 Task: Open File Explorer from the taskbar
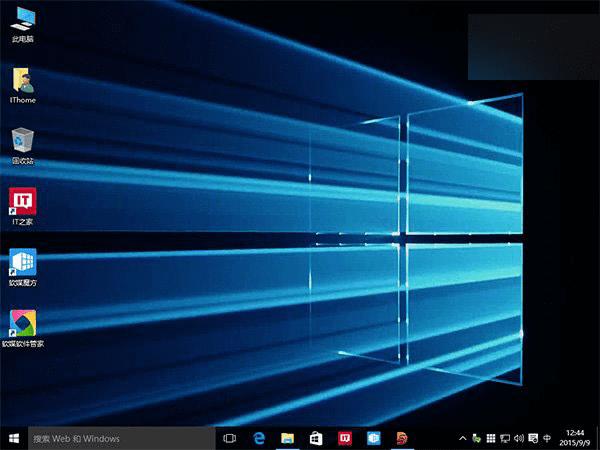pyautogui.click(x=287, y=439)
